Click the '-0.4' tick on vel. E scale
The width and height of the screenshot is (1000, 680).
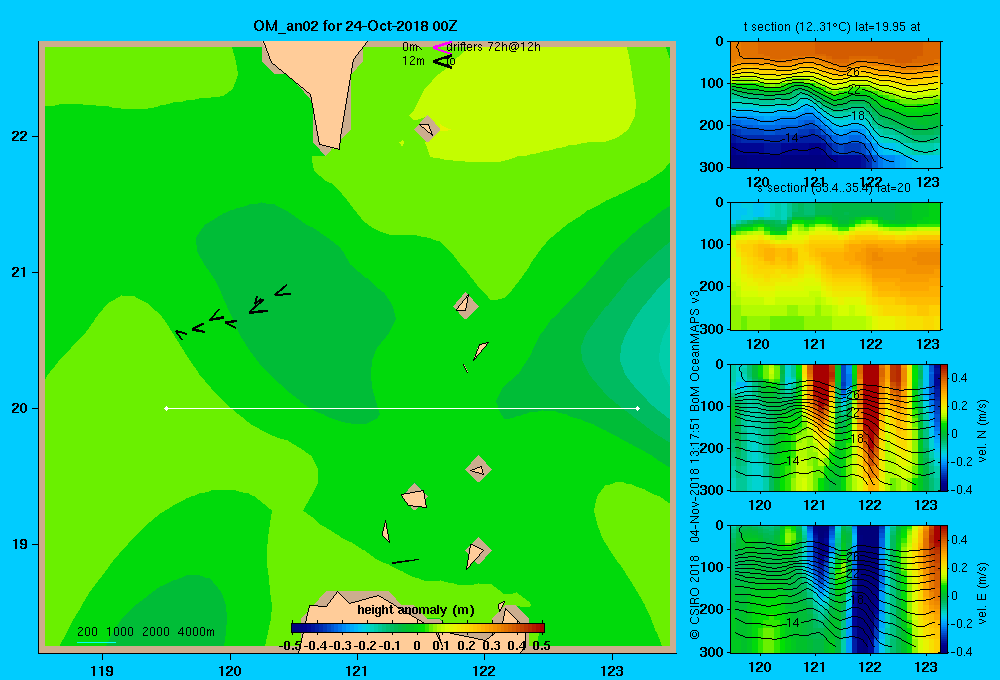(960, 651)
